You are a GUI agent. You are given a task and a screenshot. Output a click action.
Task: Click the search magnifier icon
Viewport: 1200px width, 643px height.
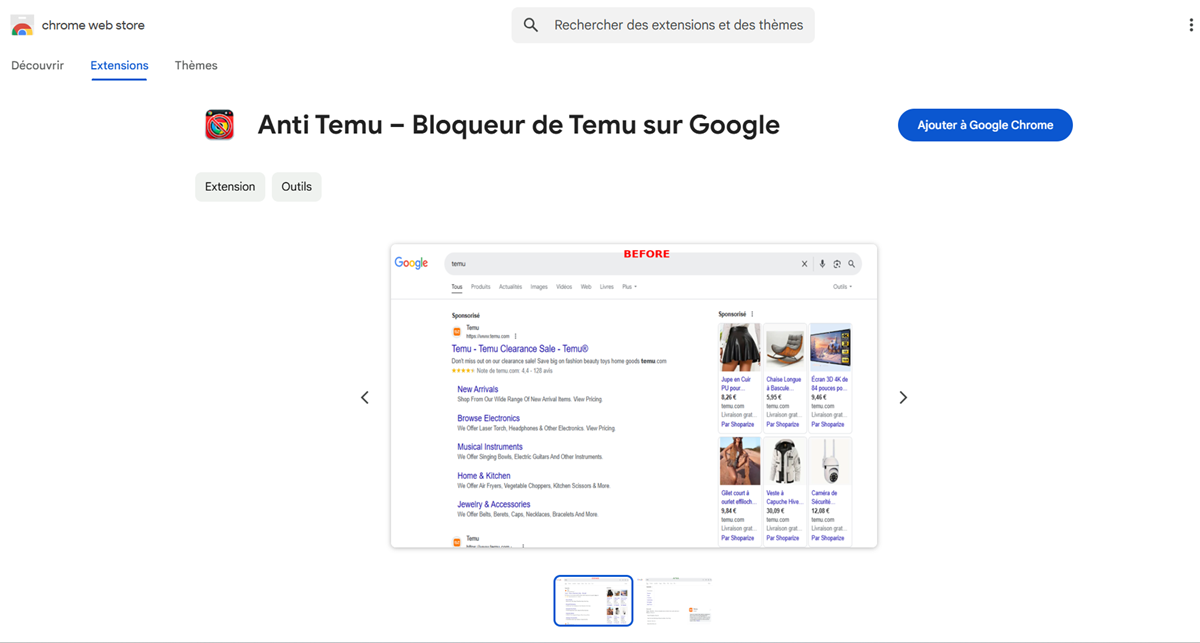[x=531, y=25]
